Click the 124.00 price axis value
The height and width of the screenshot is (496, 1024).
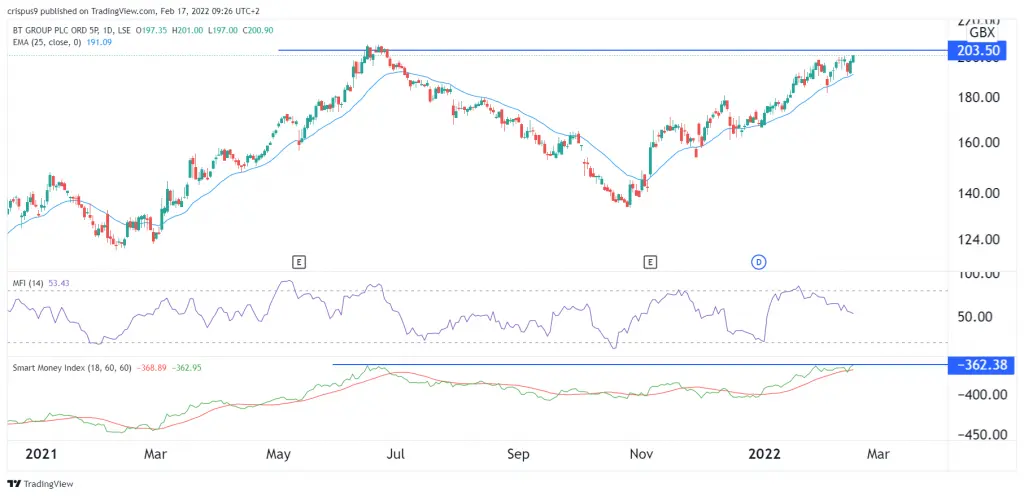click(980, 240)
